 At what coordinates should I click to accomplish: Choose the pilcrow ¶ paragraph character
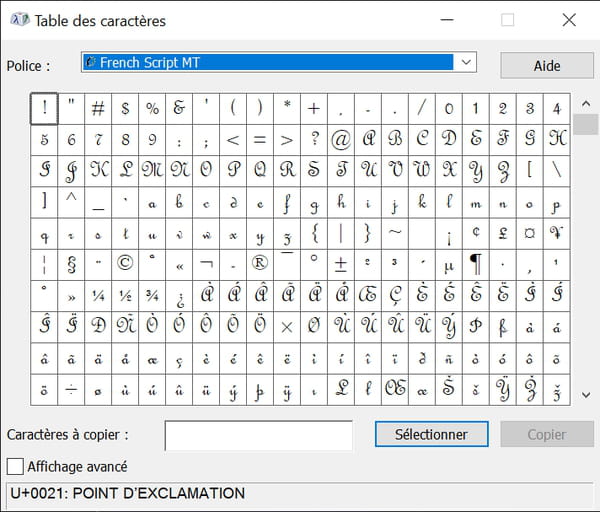(x=476, y=265)
